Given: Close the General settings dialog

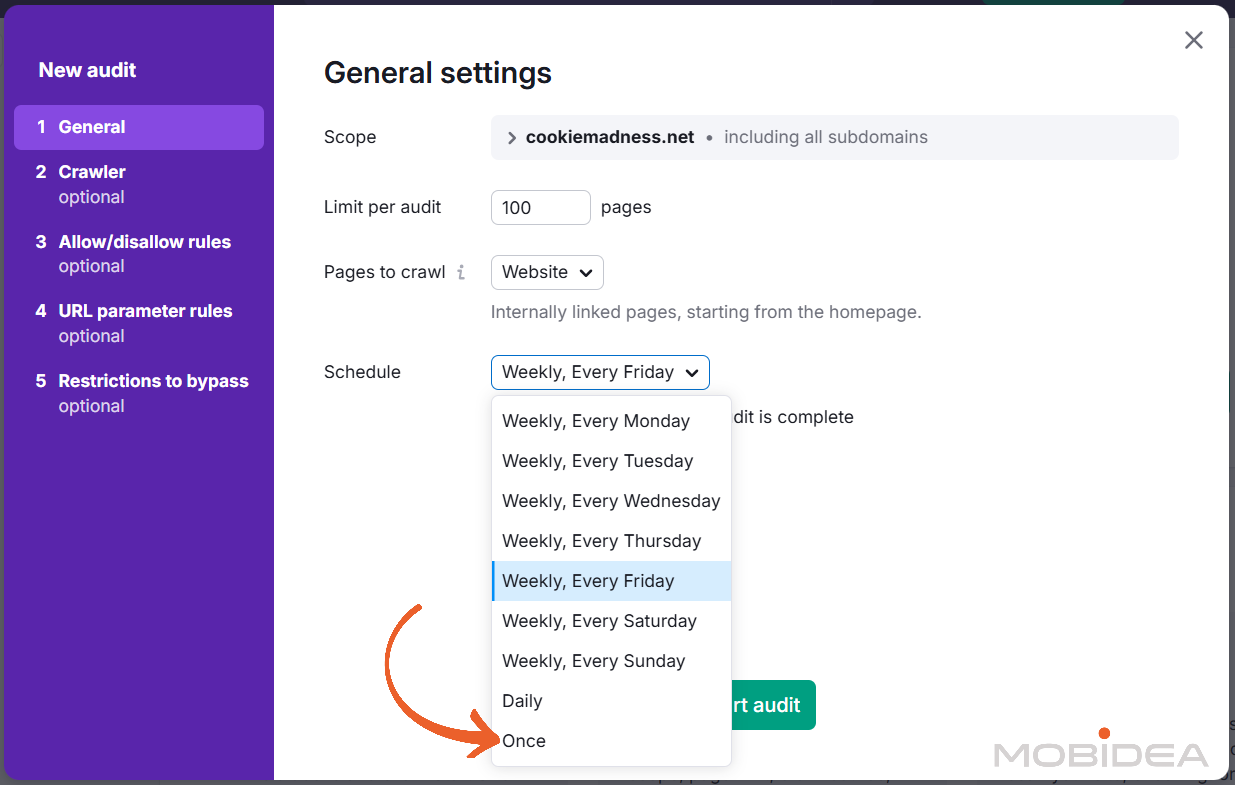Looking at the screenshot, I should pos(1193,40).
